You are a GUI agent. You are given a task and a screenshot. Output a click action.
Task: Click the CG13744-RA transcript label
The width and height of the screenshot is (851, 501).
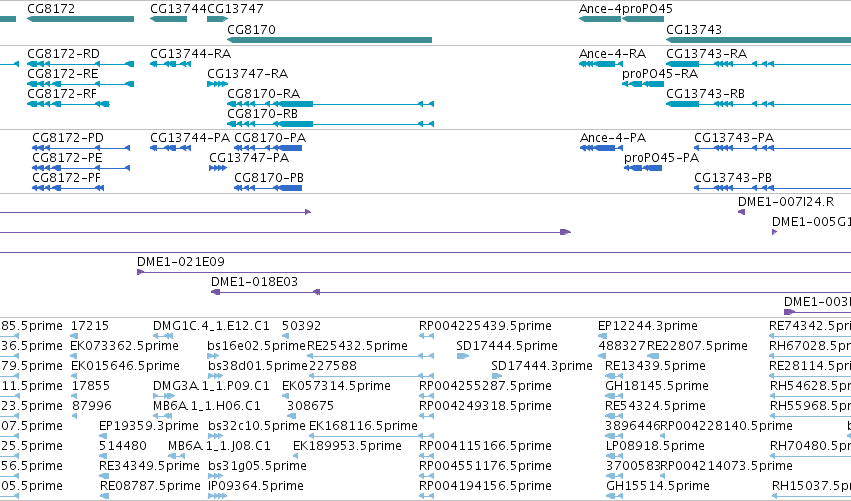point(190,54)
